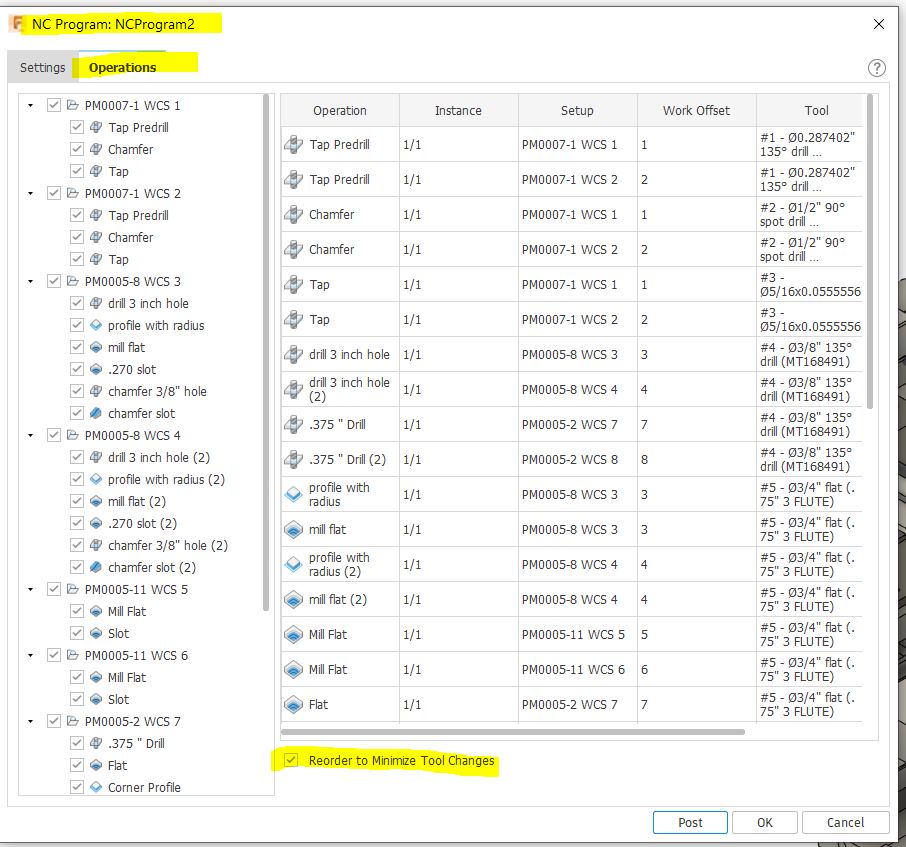The width and height of the screenshot is (906, 847).
Task: Click the 'profile with radius' operation icon
Action: [x=294, y=494]
